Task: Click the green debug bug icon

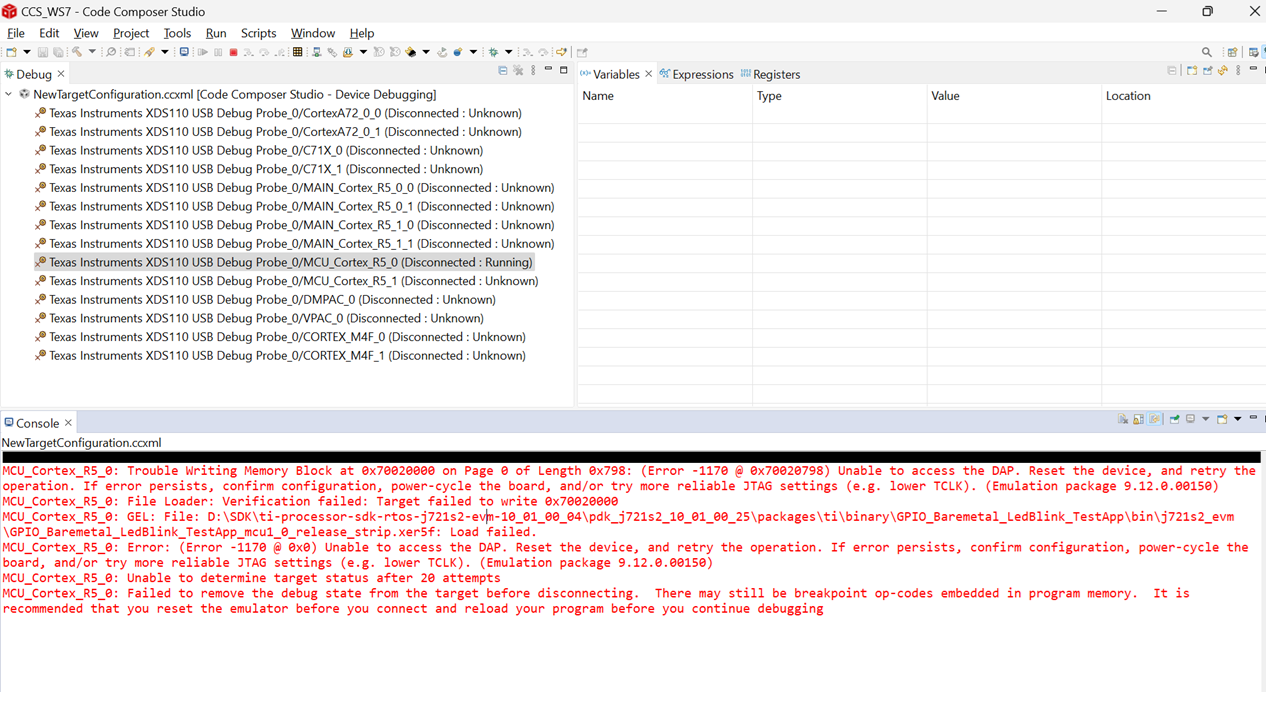Action: coord(493,52)
